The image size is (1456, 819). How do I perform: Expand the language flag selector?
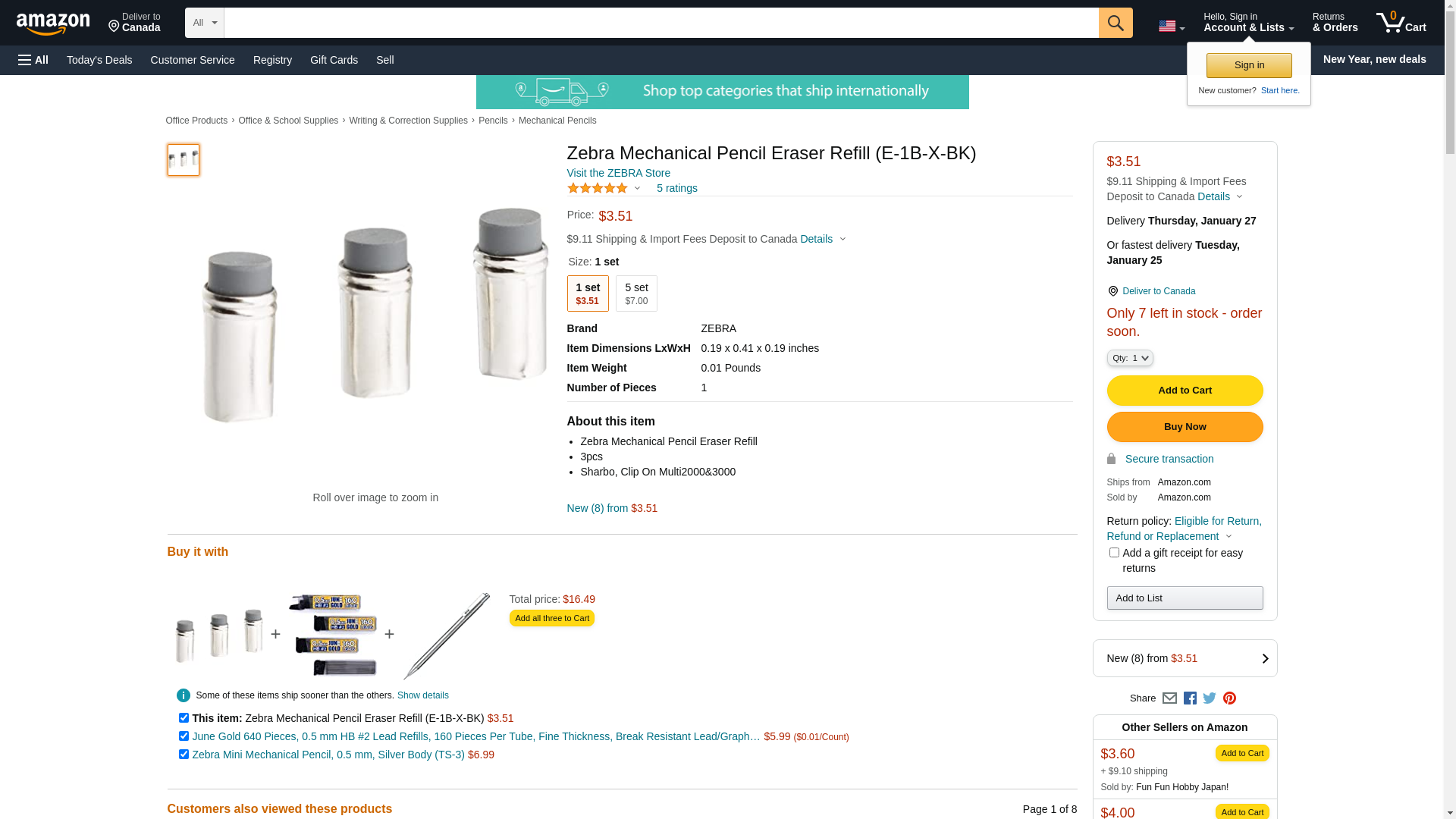(x=1171, y=27)
